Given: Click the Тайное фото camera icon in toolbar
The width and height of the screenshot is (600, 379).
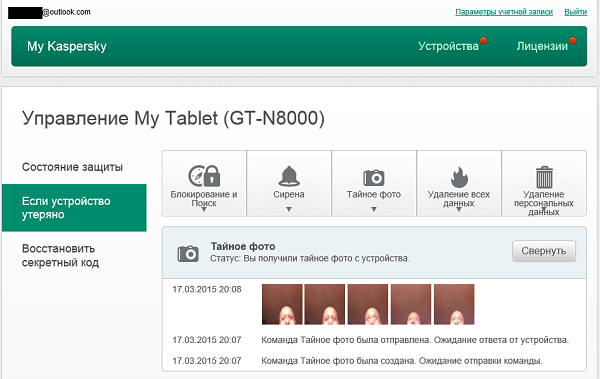Looking at the screenshot, I should pyautogui.click(x=373, y=177).
